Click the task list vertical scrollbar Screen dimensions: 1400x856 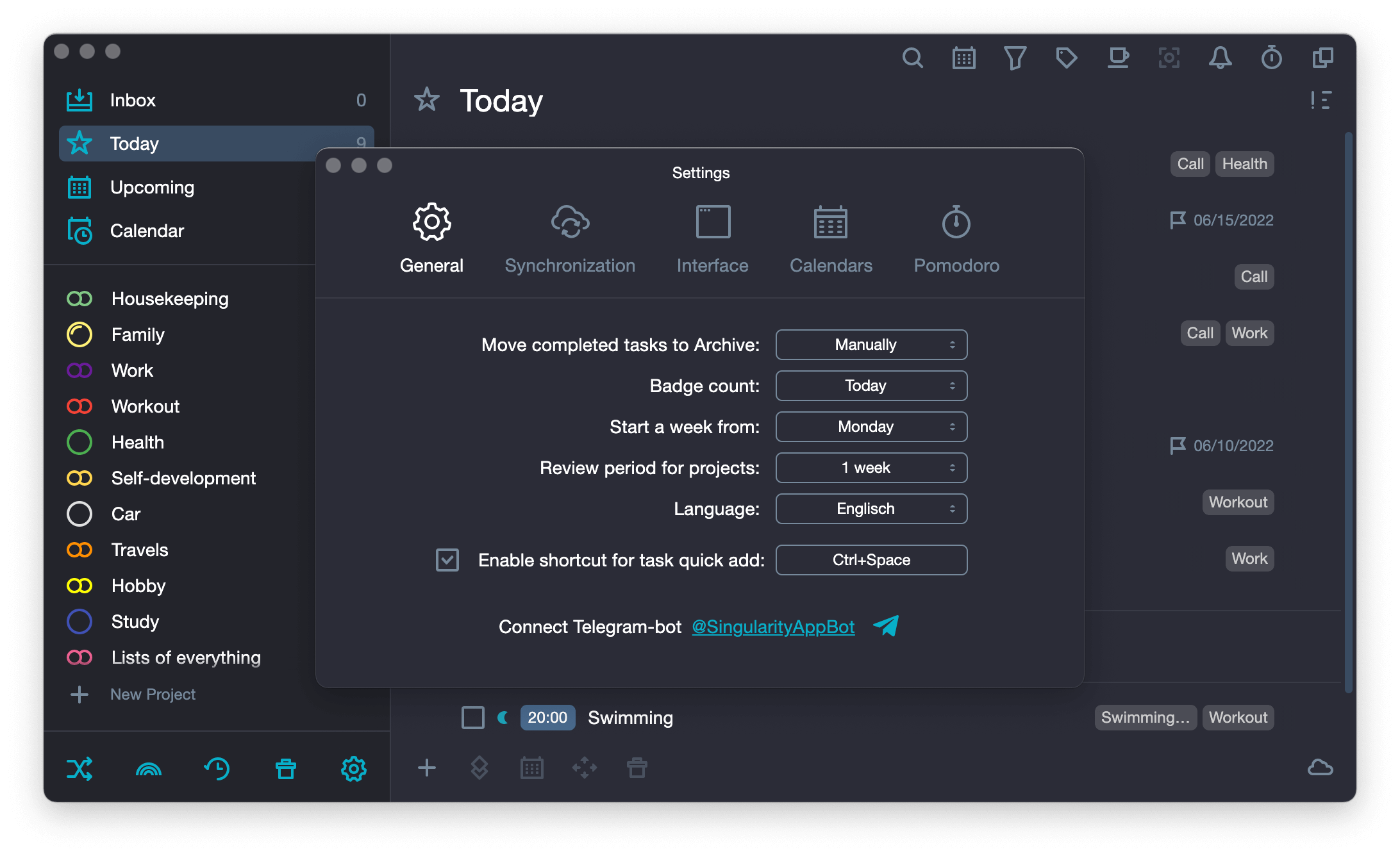point(1349,413)
